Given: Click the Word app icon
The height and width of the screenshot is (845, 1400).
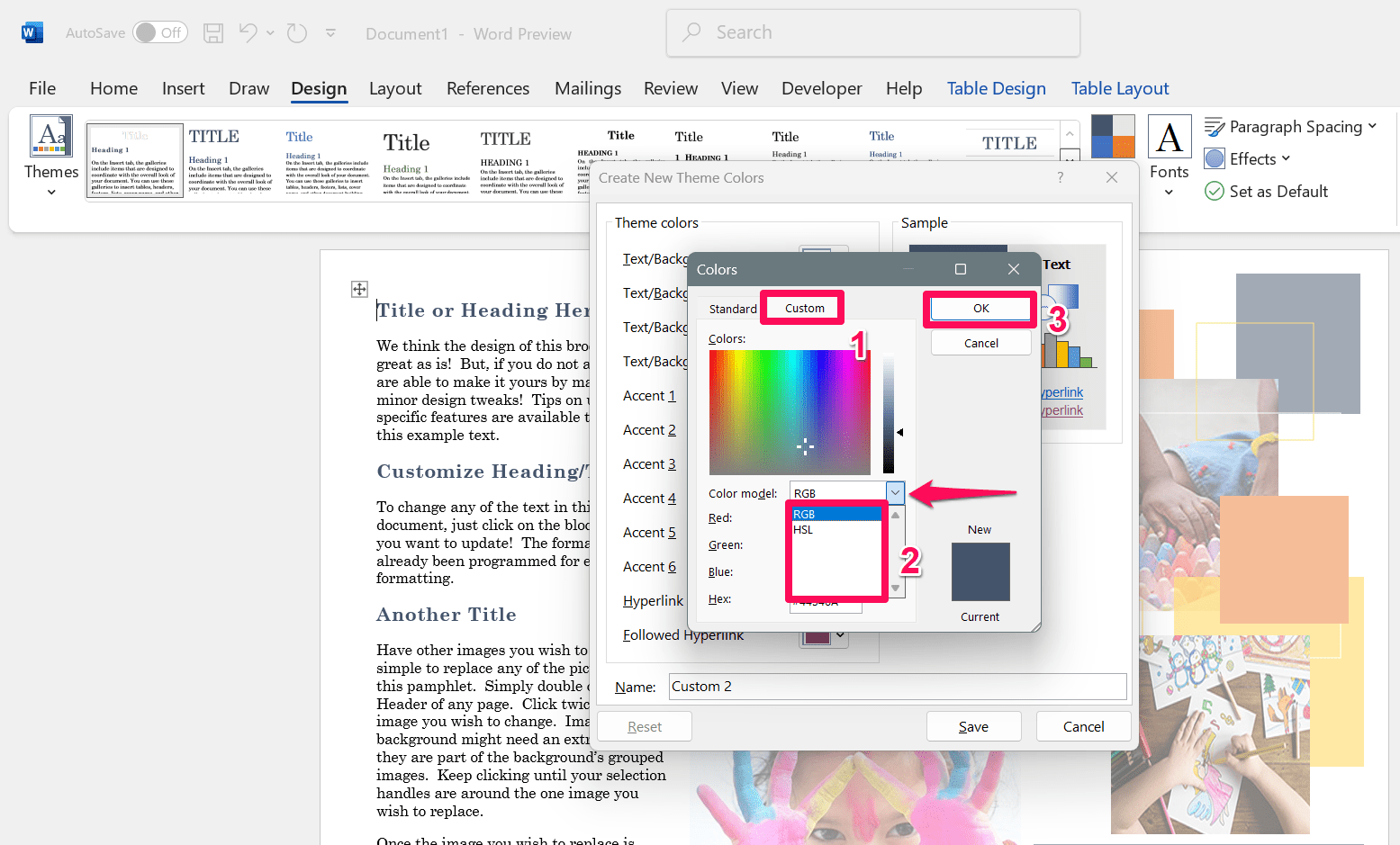Looking at the screenshot, I should coord(32,33).
